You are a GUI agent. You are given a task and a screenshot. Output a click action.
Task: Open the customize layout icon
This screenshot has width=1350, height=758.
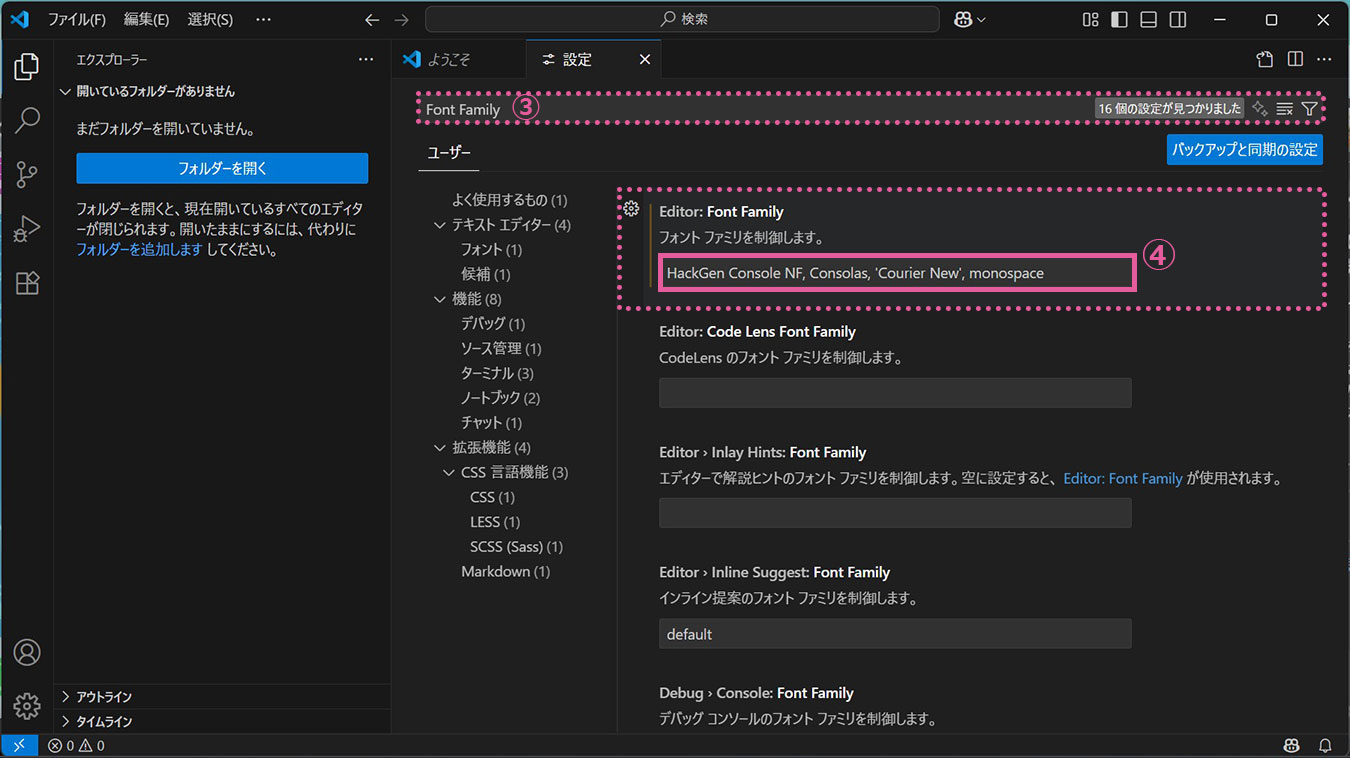tap(1090, 20)
